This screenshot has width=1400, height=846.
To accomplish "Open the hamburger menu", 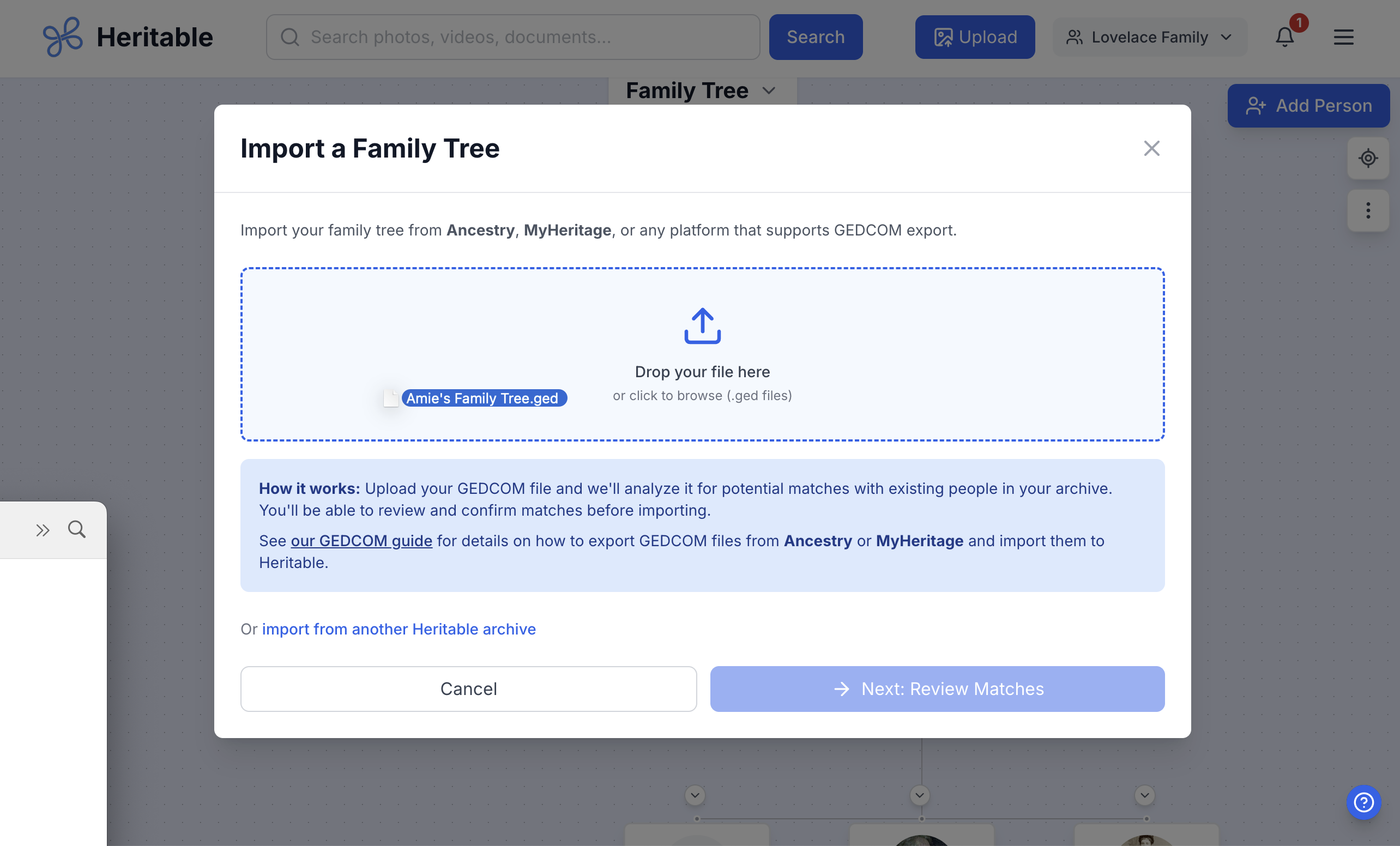I will [1344, 37].
